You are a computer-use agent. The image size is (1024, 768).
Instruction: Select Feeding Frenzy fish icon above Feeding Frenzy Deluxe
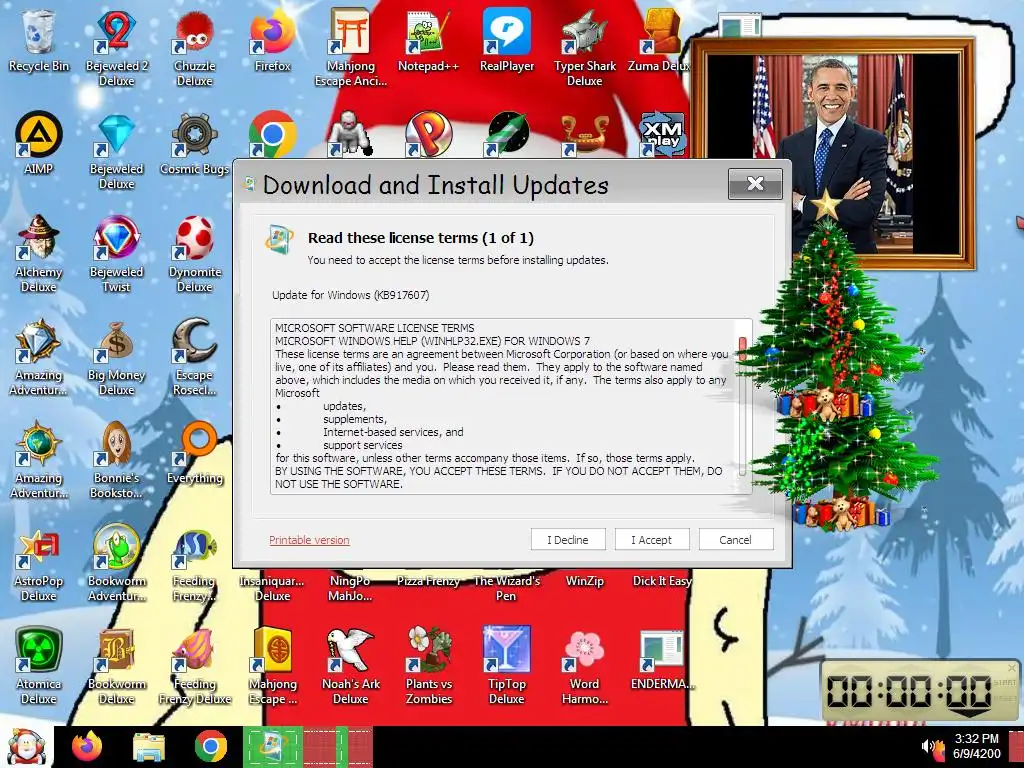point(195,563)
